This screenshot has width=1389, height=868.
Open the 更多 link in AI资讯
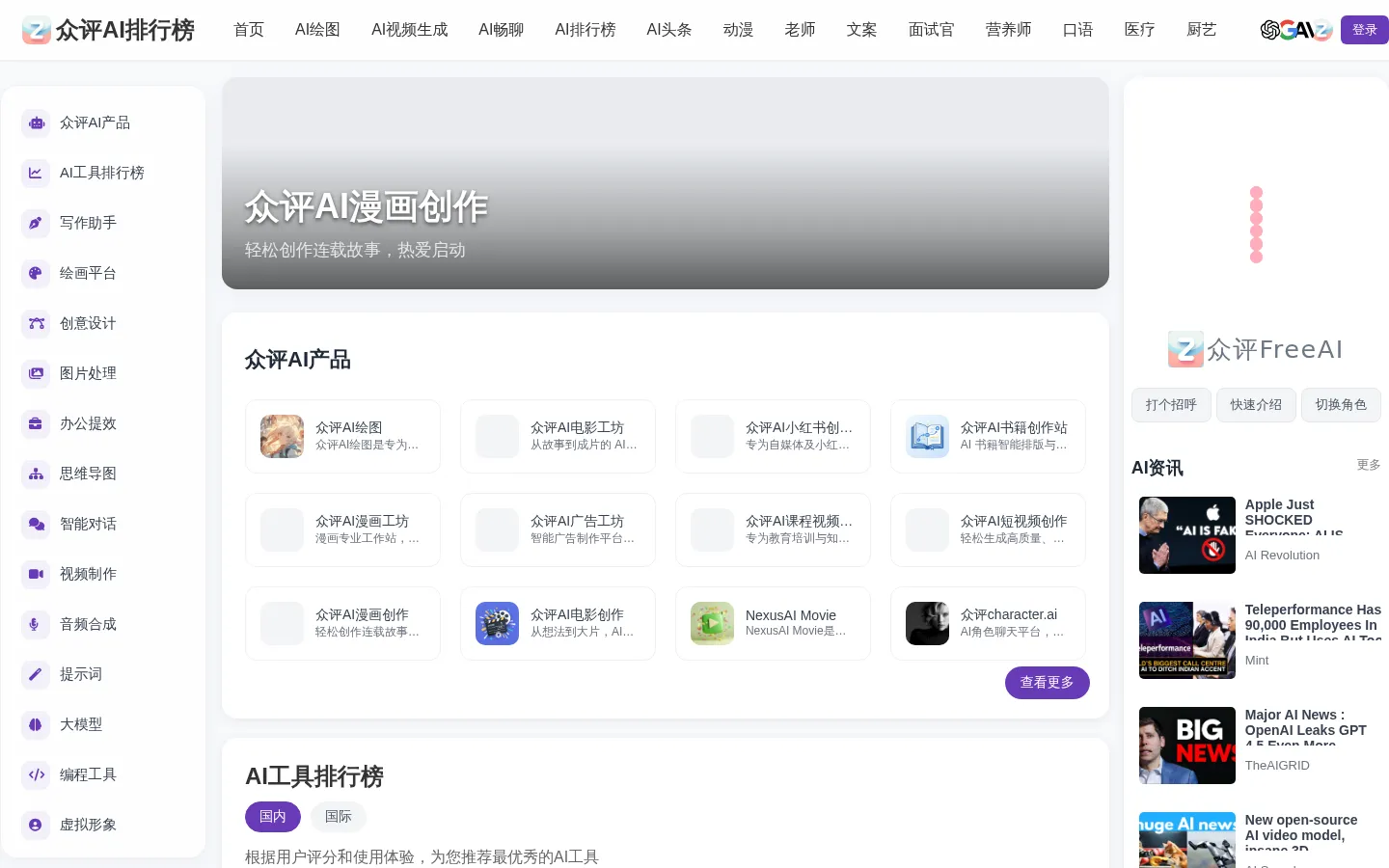pos(1369,465)
